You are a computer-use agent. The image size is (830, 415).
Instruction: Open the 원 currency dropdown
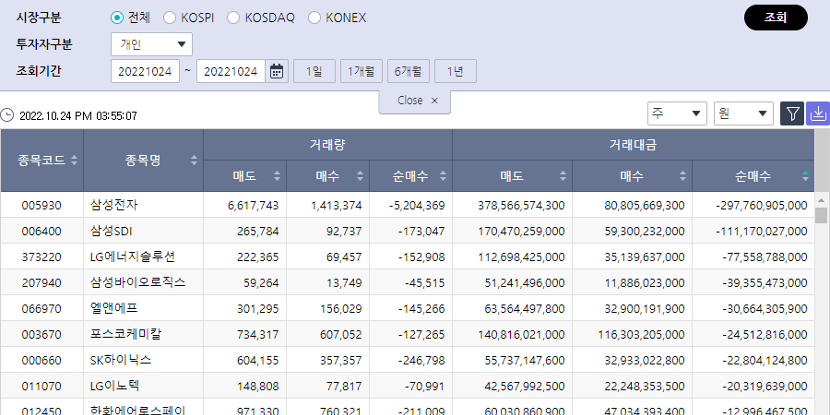(743, 113)
